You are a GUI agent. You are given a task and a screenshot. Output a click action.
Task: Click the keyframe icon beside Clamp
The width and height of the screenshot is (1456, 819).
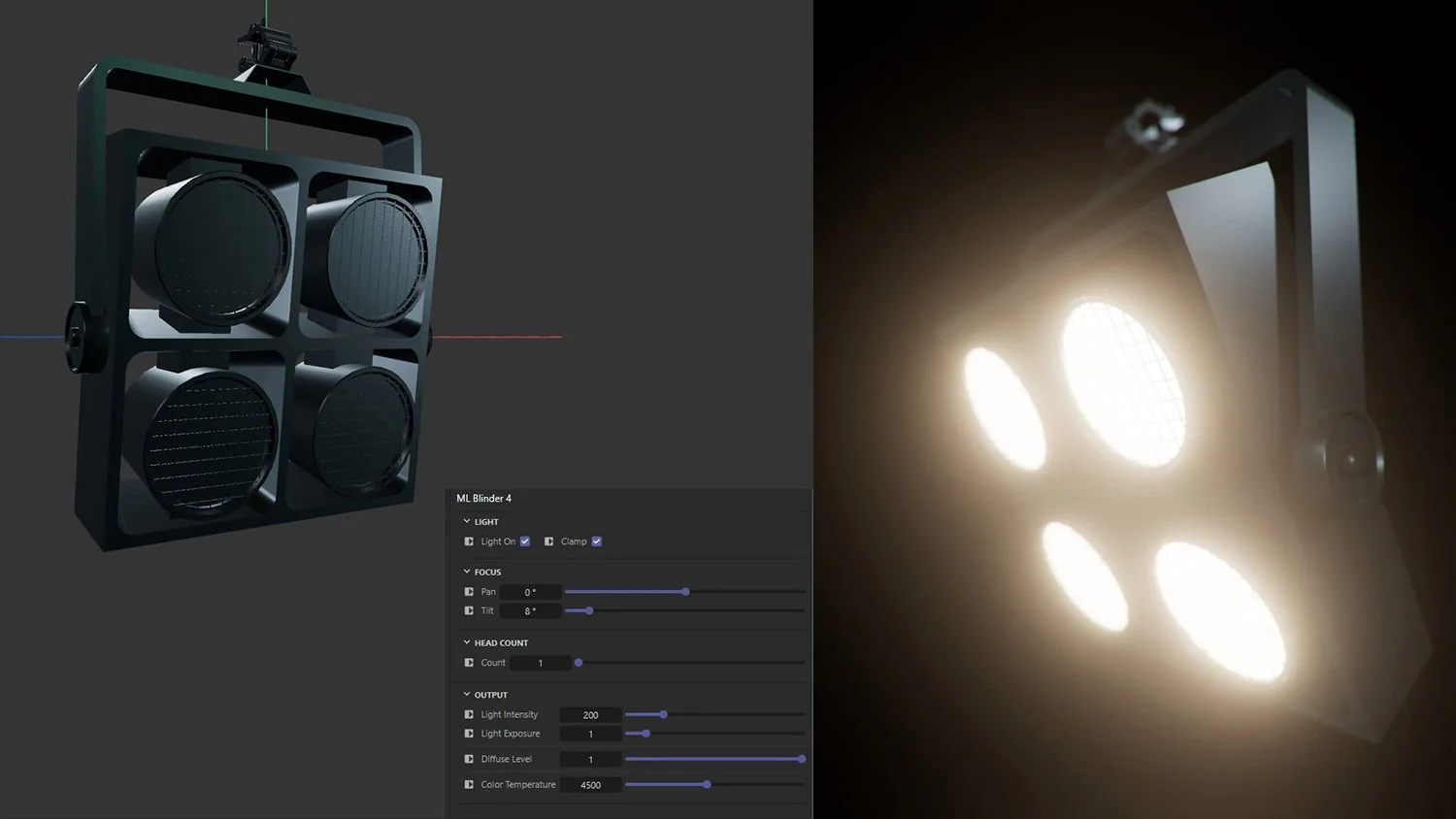tap(548, 541)
